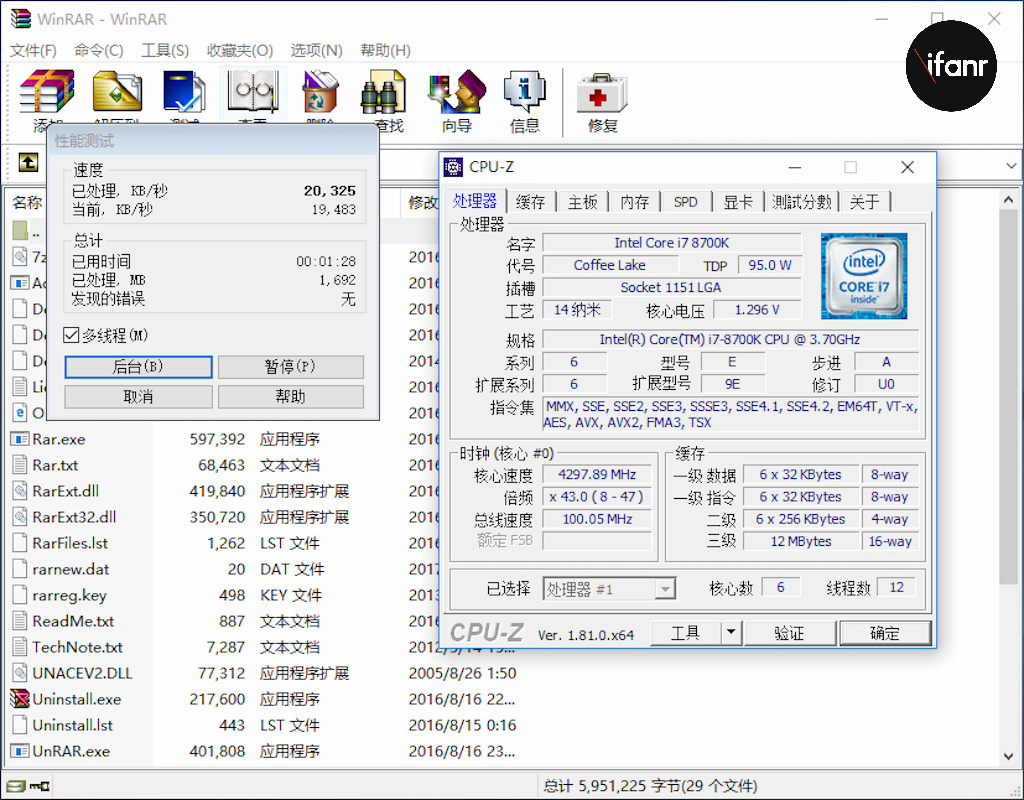Open the Info (信息) toolbar icon

point(524,98)
